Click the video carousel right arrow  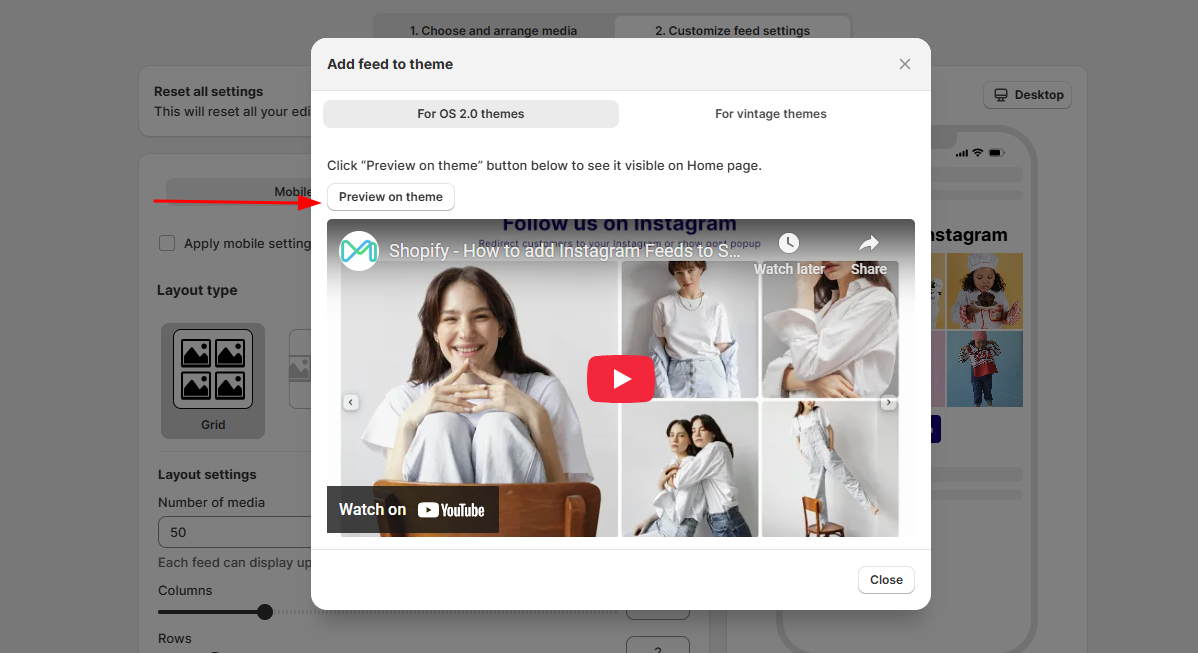[889, 402]
